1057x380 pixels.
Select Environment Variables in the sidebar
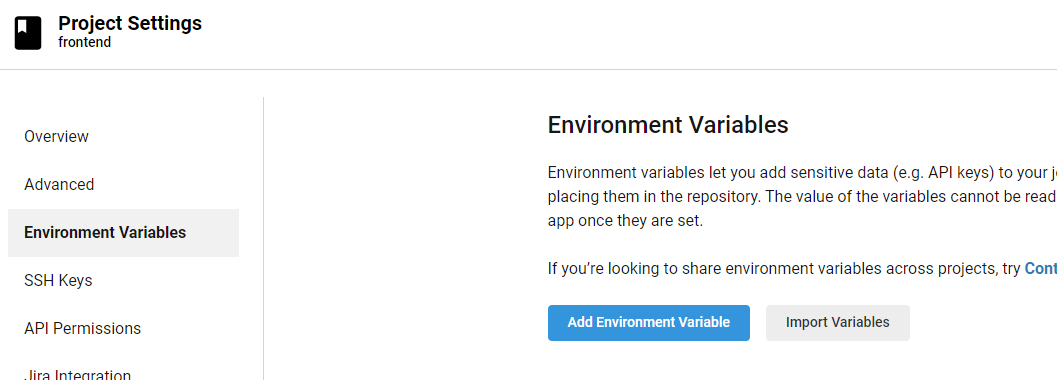pos(123,232)
